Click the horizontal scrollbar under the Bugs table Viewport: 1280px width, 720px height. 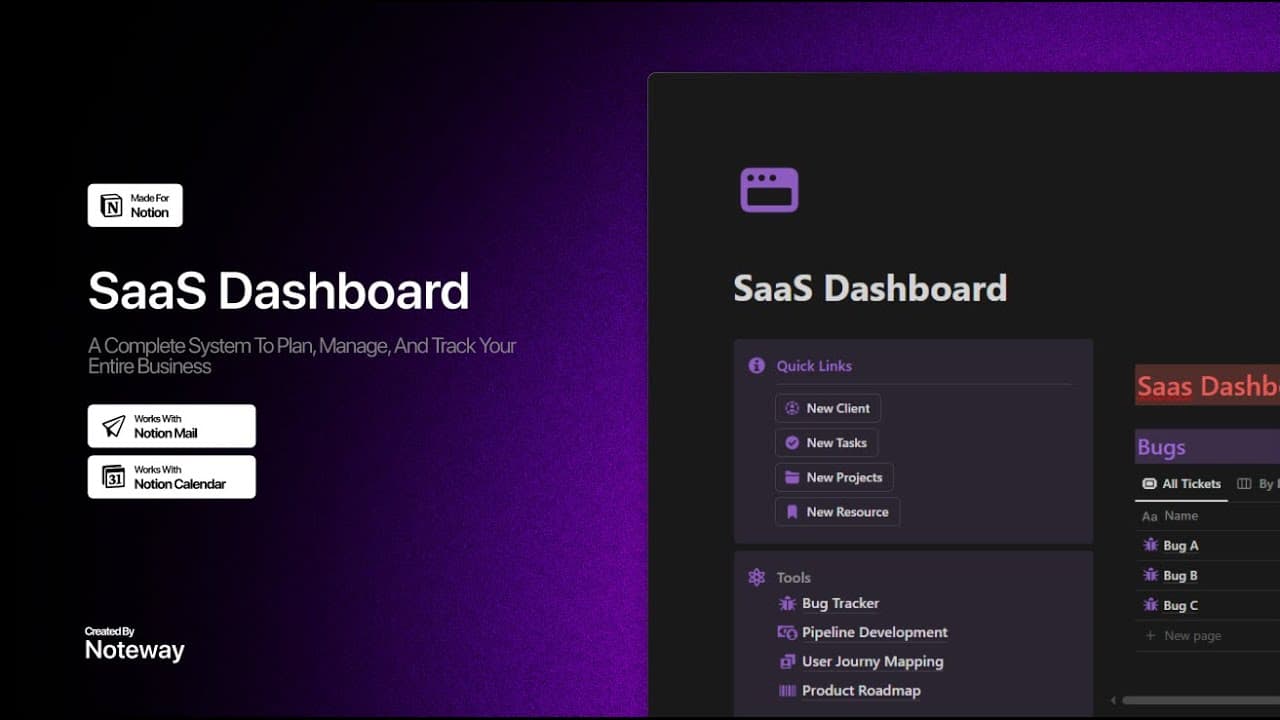coord(1200,700)
